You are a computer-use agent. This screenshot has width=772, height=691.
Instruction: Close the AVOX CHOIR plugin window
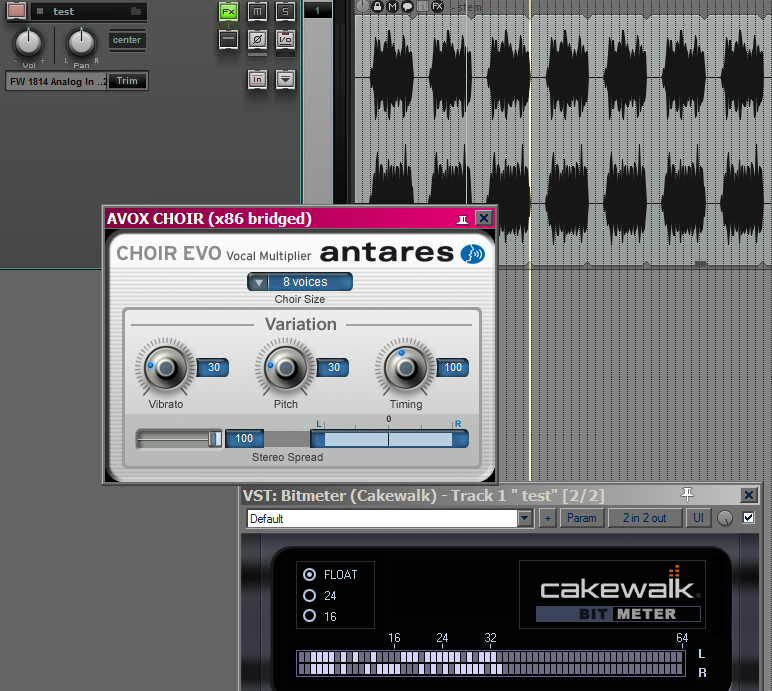tap(484, 218)
